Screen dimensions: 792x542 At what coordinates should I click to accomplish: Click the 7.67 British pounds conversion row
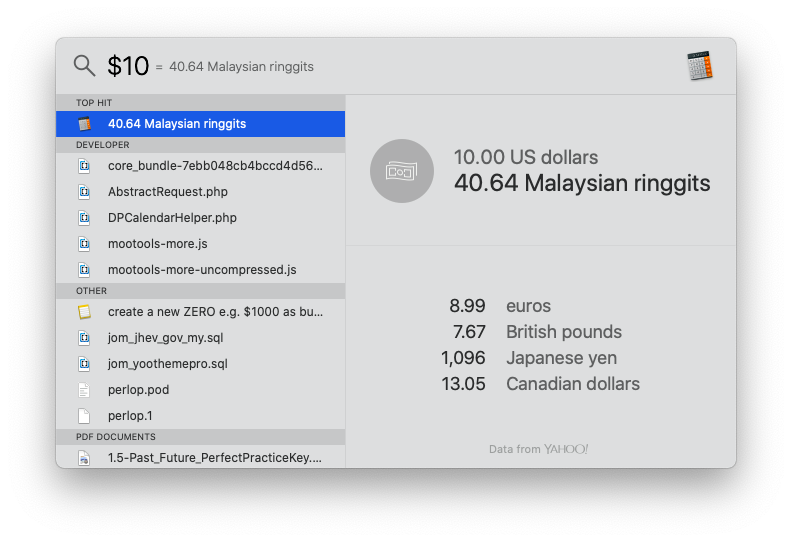[537, 332]
